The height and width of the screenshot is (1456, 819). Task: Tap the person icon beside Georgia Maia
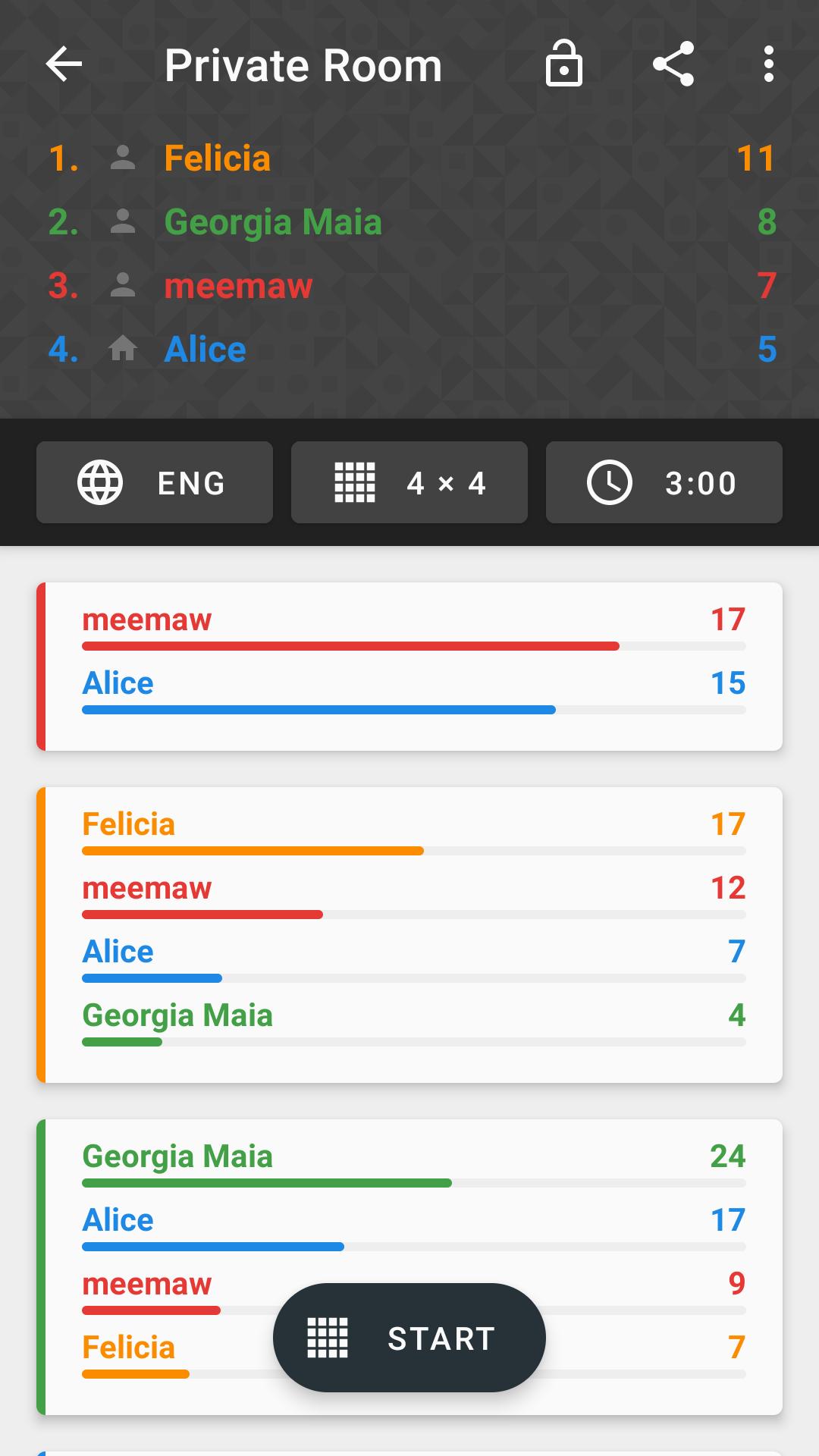click(123, 222)
